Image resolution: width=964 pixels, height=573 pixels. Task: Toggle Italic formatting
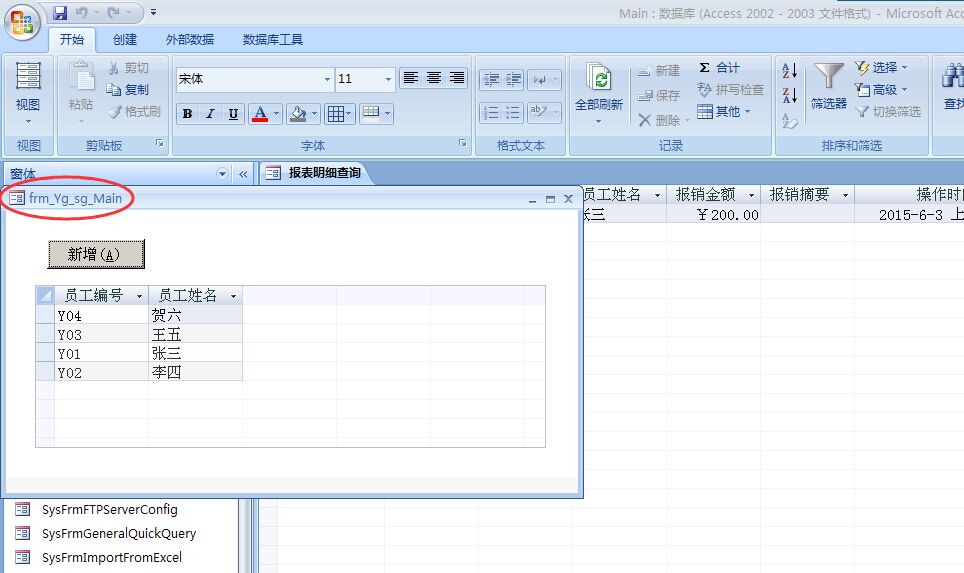point(210,114)
